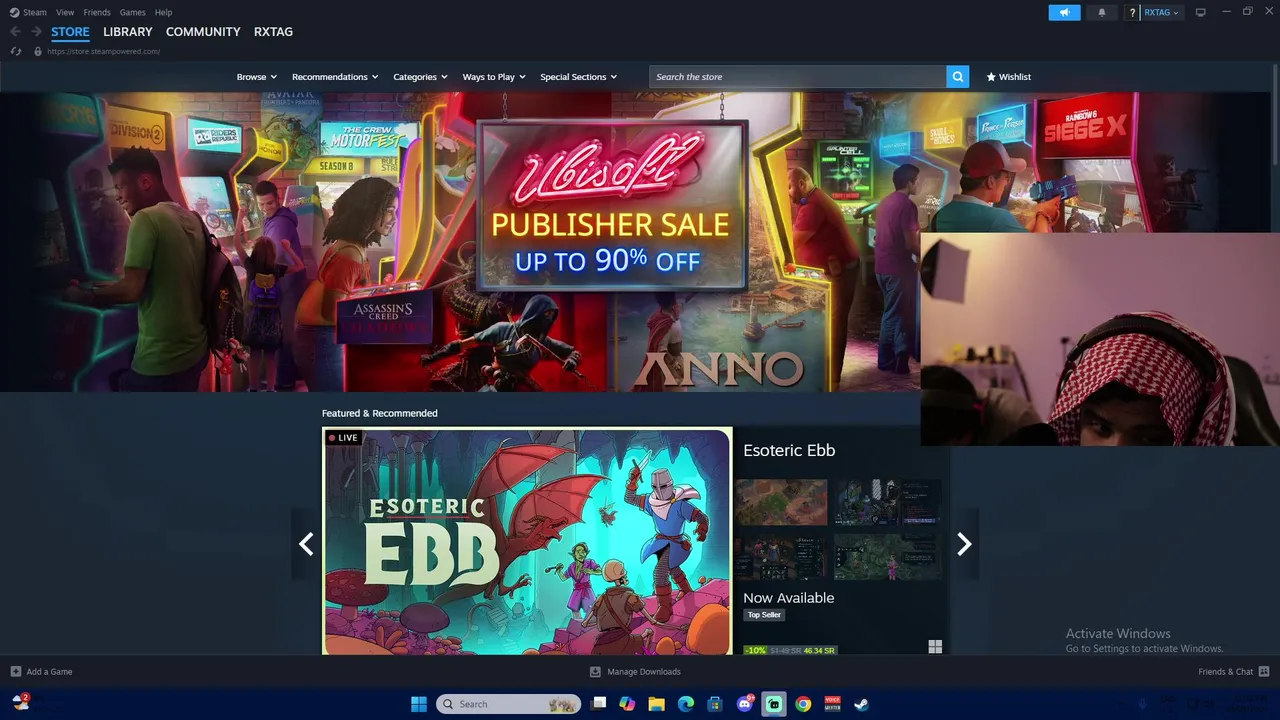The image size is (1280, 720).
Task: Go back with the left arrow
Action: (15, 32)
